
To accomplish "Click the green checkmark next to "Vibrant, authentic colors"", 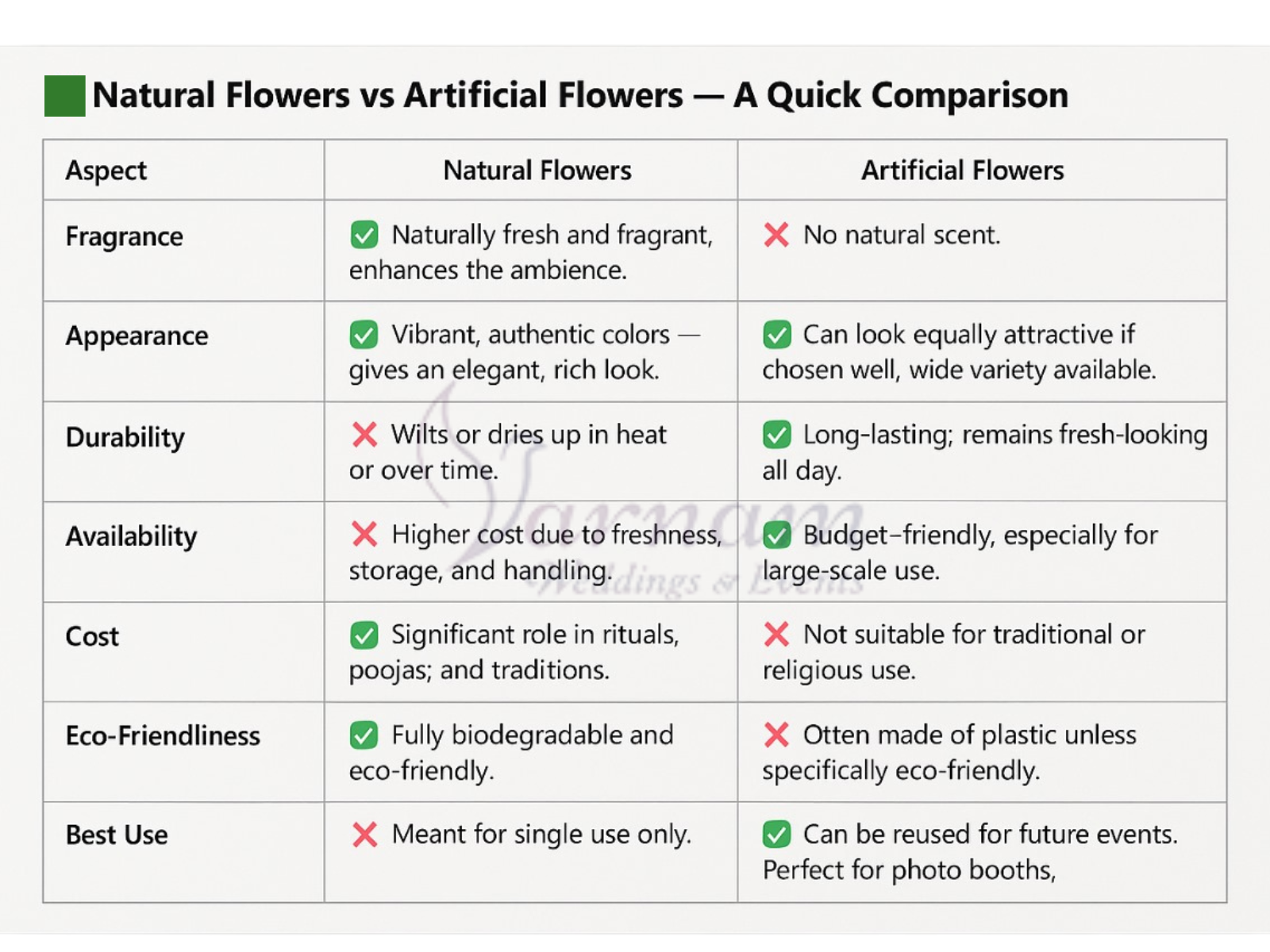I will 364,335.
